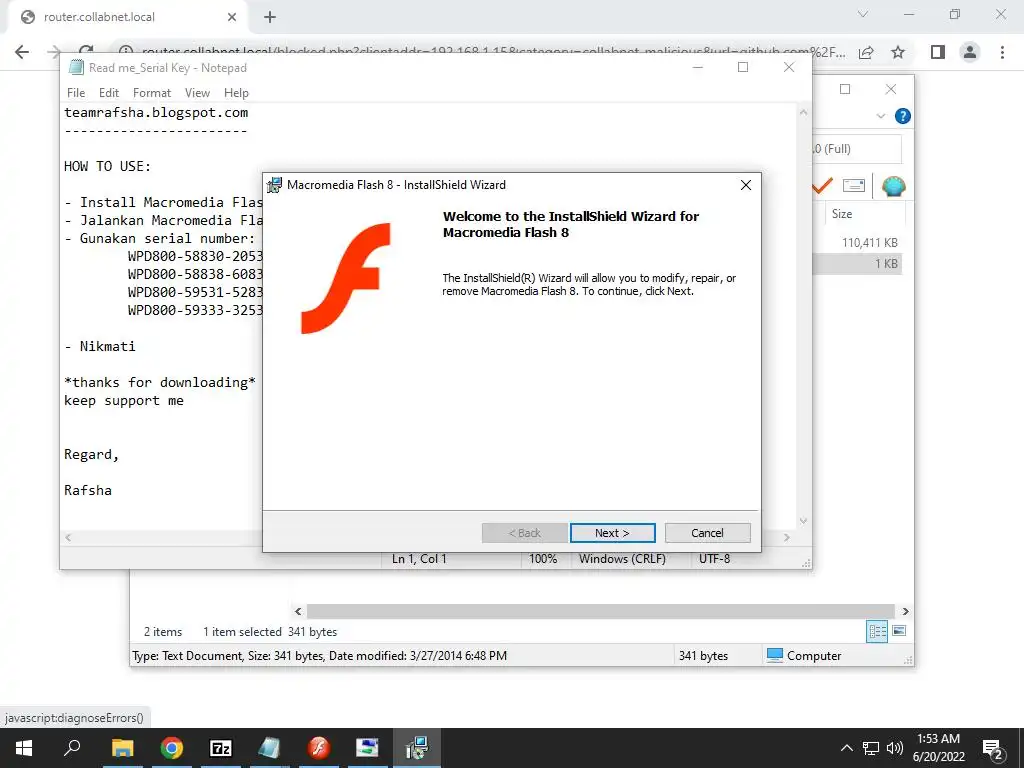The height and width of the screenshot is (768, 1024).
Task: Switch to Notepad from the taskbar
Action: pos(269,748)
